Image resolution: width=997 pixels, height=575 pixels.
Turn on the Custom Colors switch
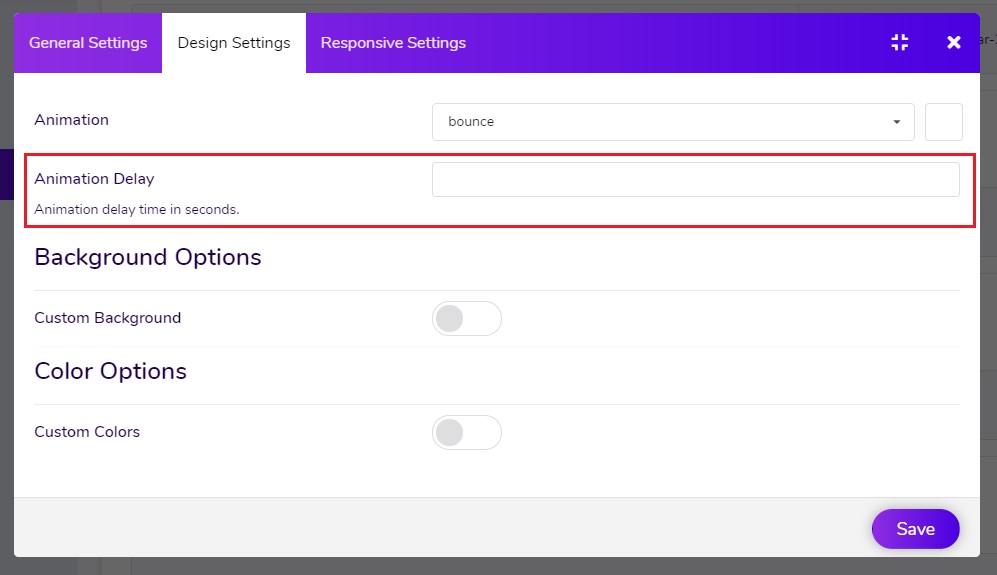(467, 433)
